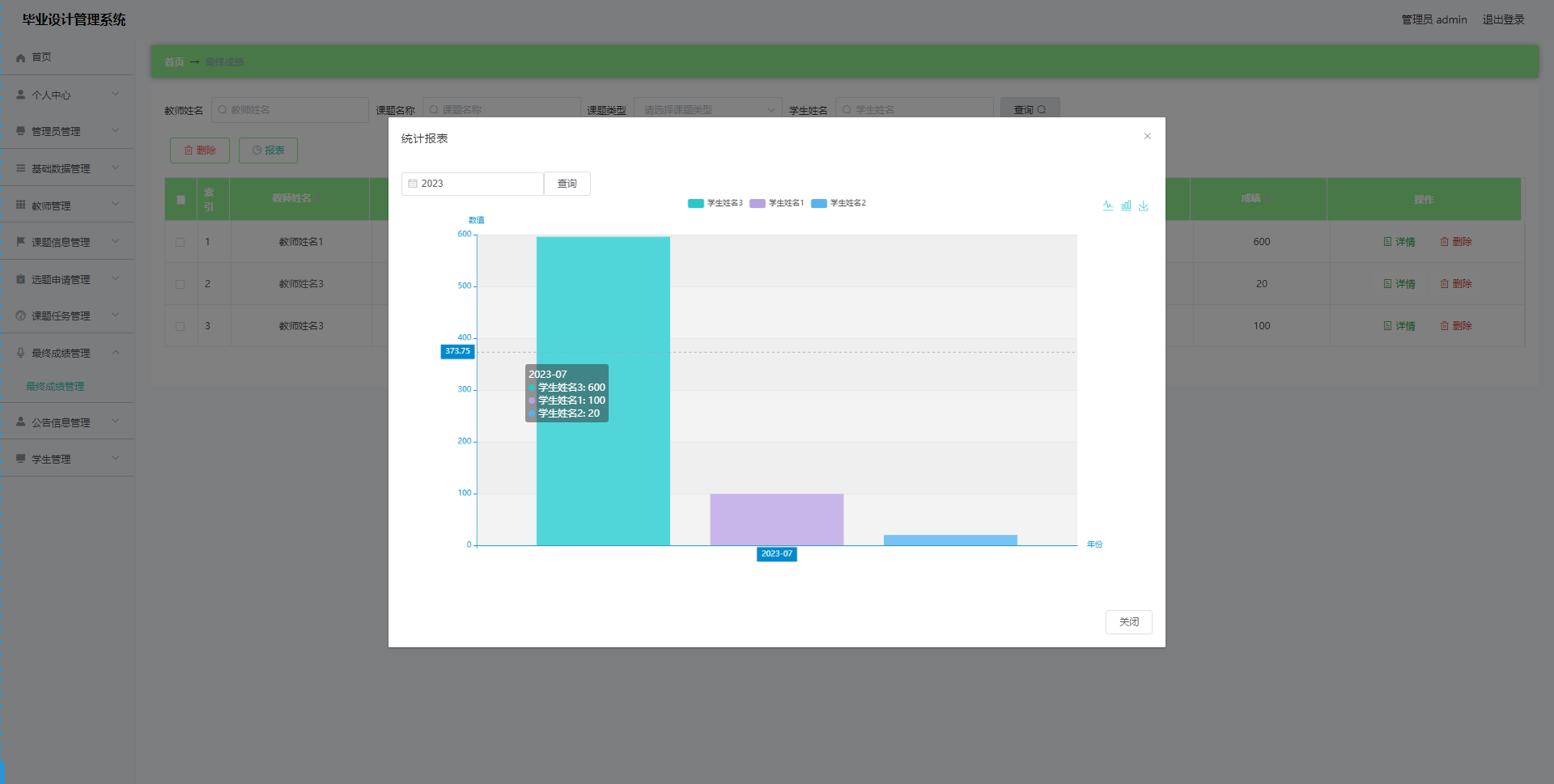Screen dimensions: 1554x784
Task: Collapse 最终成绩管理 menu chevron
Action: pos(115,352)
